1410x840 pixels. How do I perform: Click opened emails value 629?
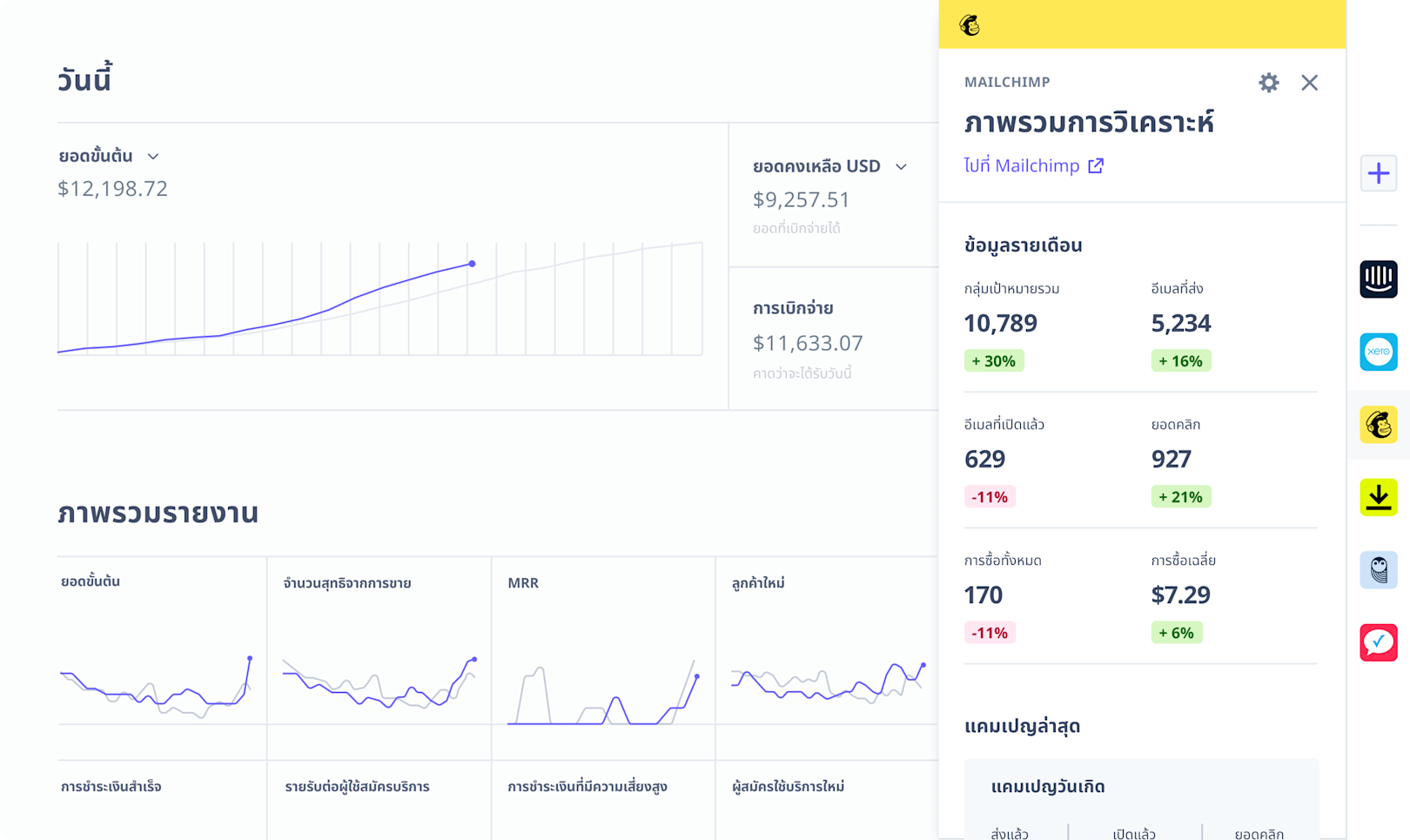(985, 460)
